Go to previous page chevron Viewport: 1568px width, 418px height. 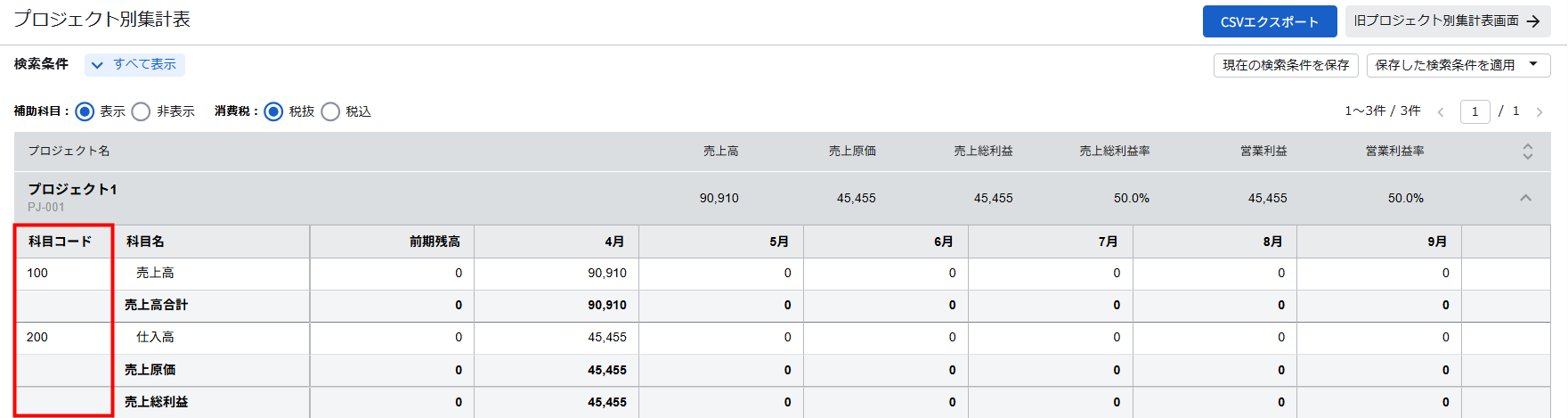[1441, 112]
